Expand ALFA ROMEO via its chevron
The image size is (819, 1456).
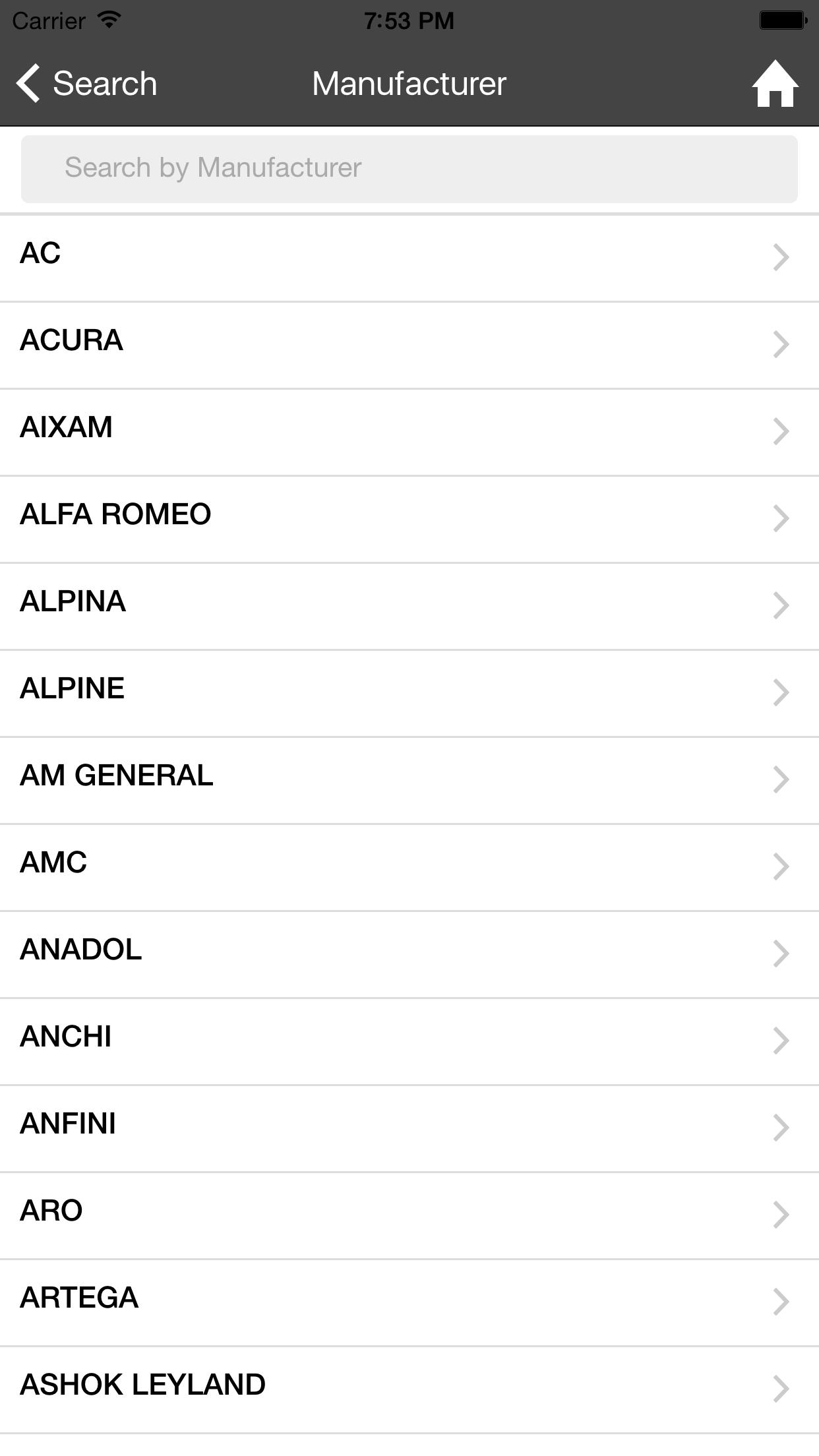tap(781, 518)
